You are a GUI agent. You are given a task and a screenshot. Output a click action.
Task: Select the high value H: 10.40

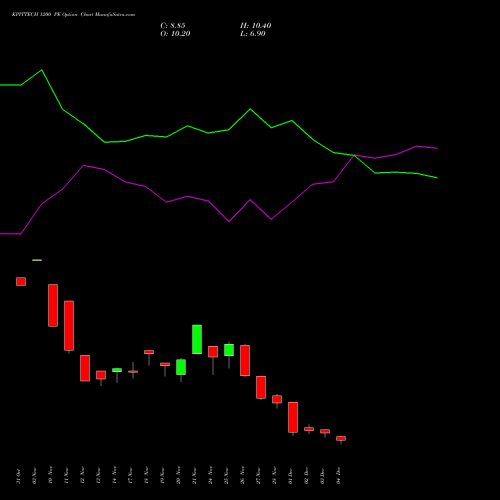(256, 26)
